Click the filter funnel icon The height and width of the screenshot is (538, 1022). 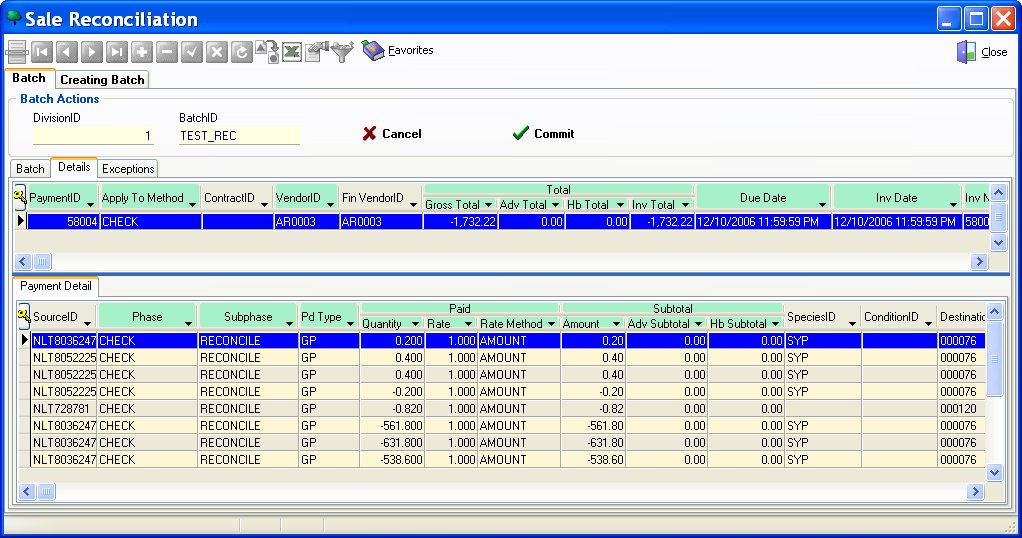point(343,52)
